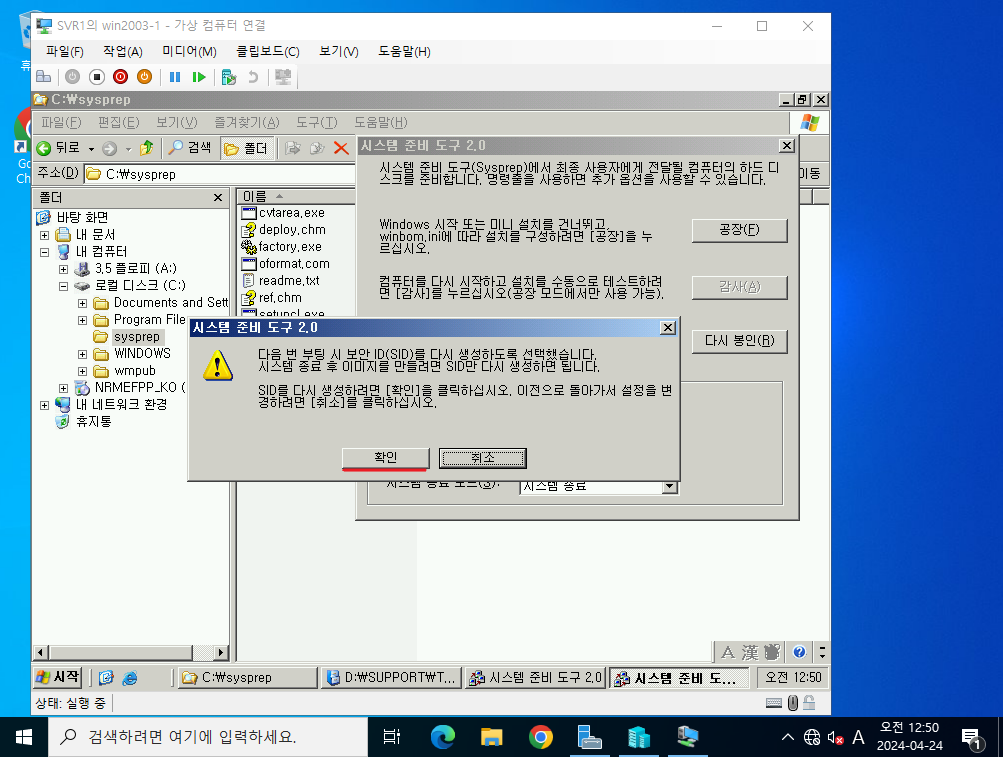Toggle the 폴더 folders pane button
Screen dimensions: 1003x757
tap(248, 148)
